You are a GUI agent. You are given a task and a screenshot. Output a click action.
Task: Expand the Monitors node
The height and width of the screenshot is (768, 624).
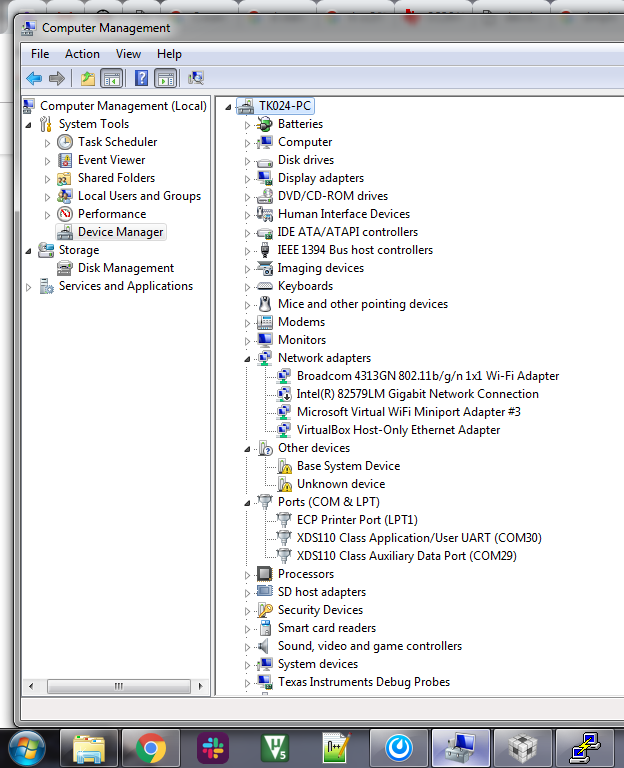[x=247, y=341]
